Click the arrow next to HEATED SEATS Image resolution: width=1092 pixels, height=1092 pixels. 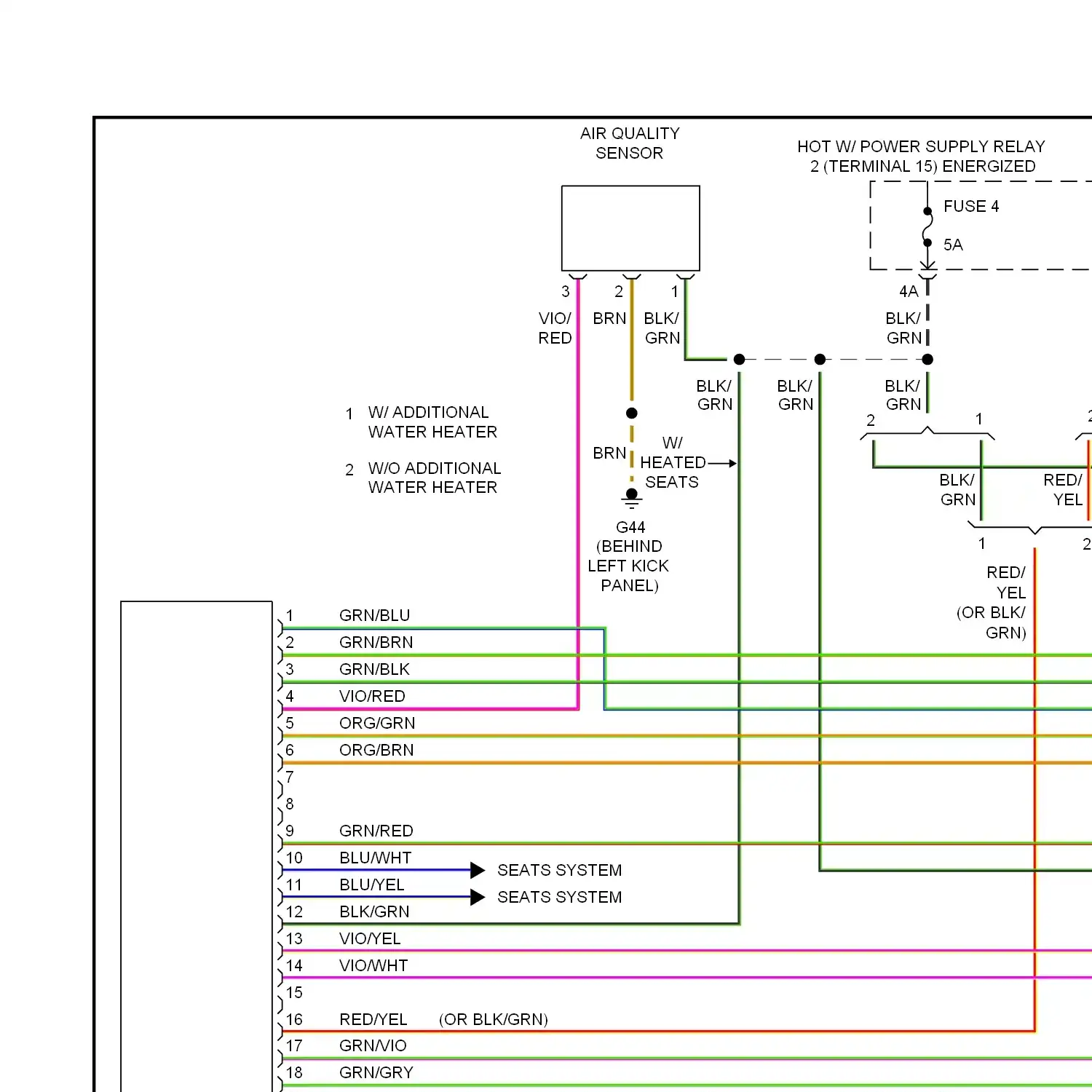[722, 464]
